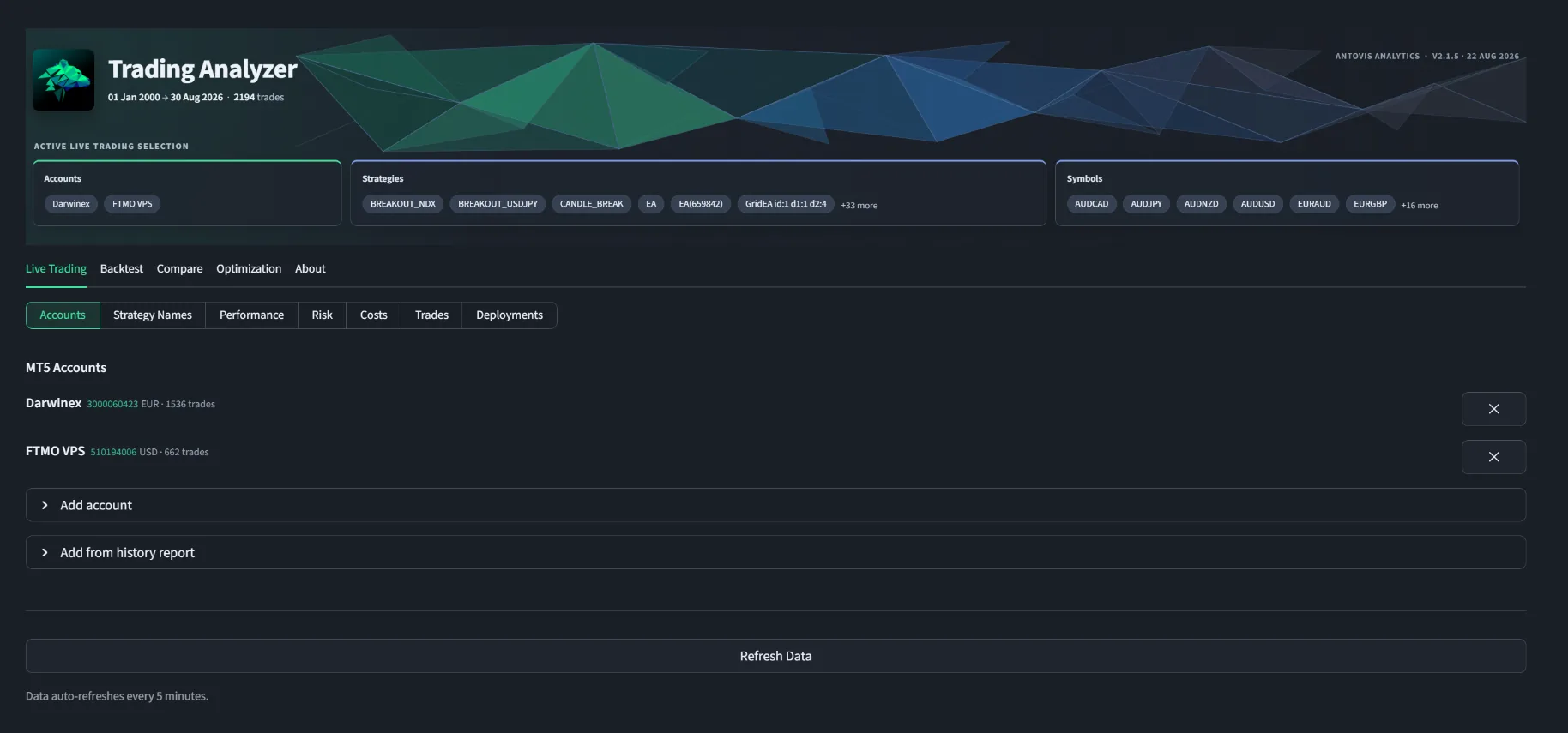This screenshot has width=1568, height=733.
Task: Click the AUDUSD symbol chip
Action: click(1258, 204)
